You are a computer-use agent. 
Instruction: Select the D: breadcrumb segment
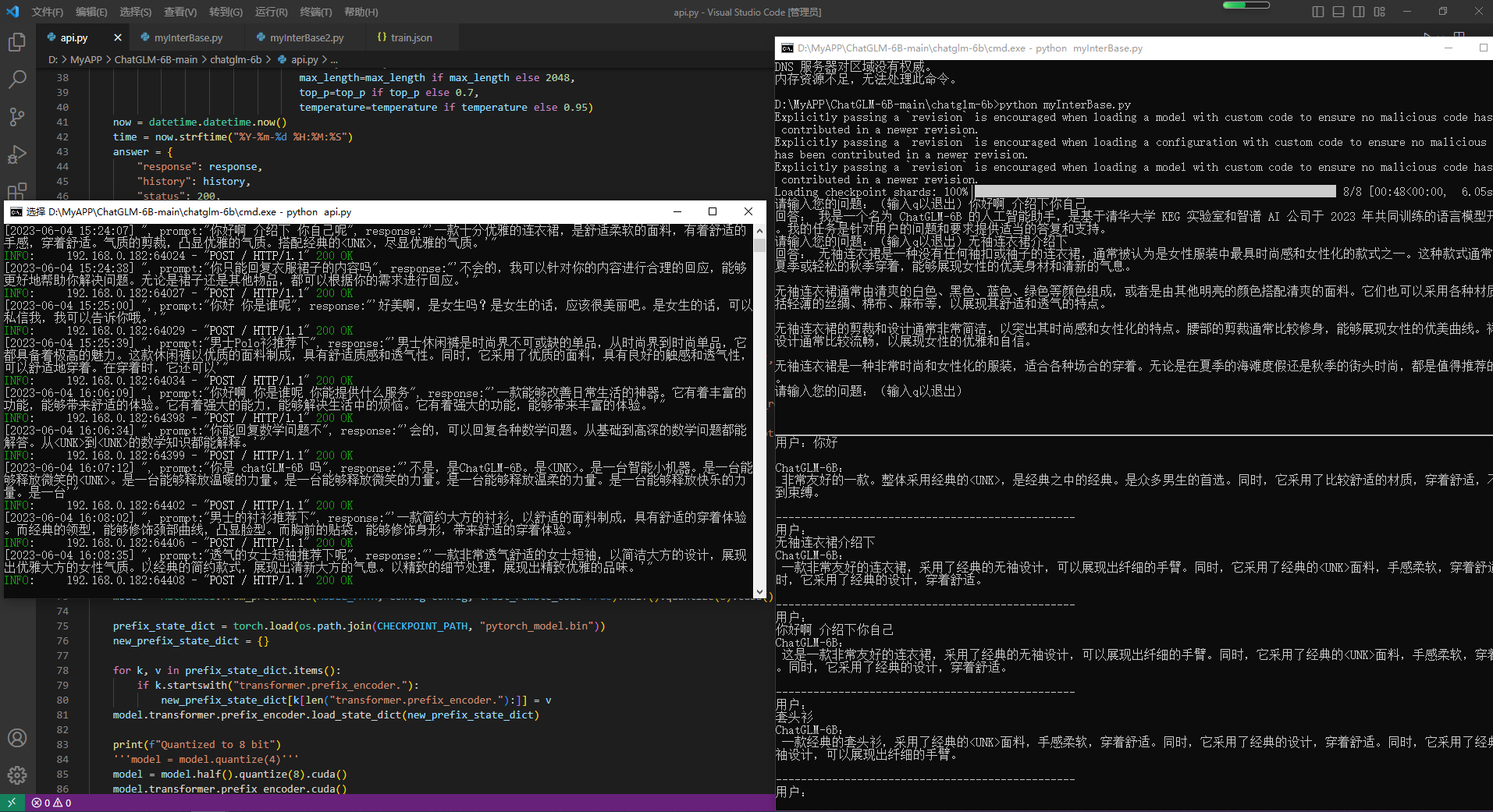click(x=52, y=59)
